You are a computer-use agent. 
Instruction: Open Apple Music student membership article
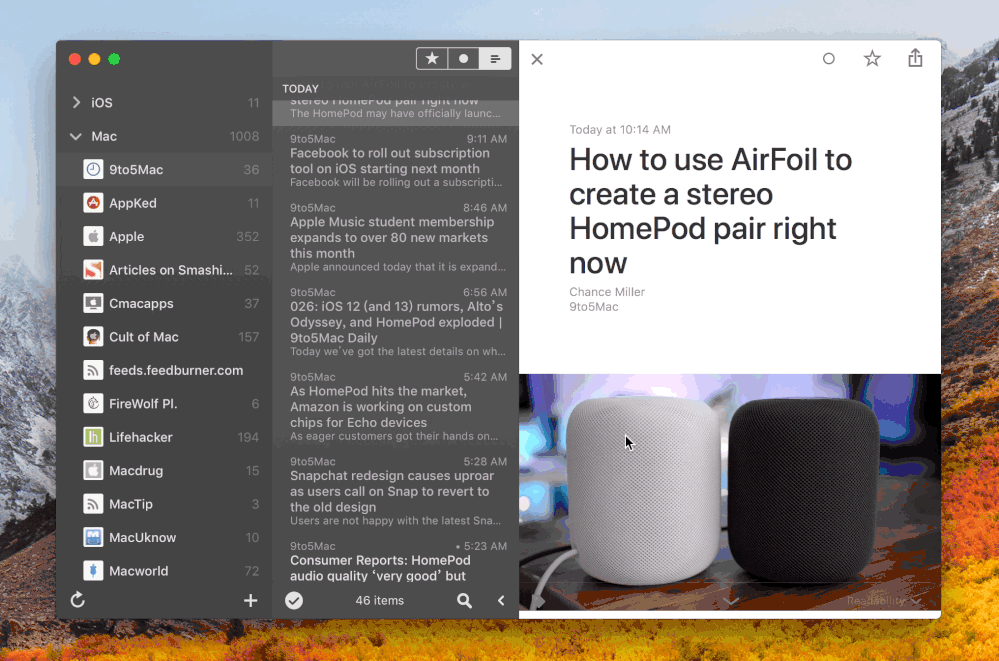pos(396,237)
